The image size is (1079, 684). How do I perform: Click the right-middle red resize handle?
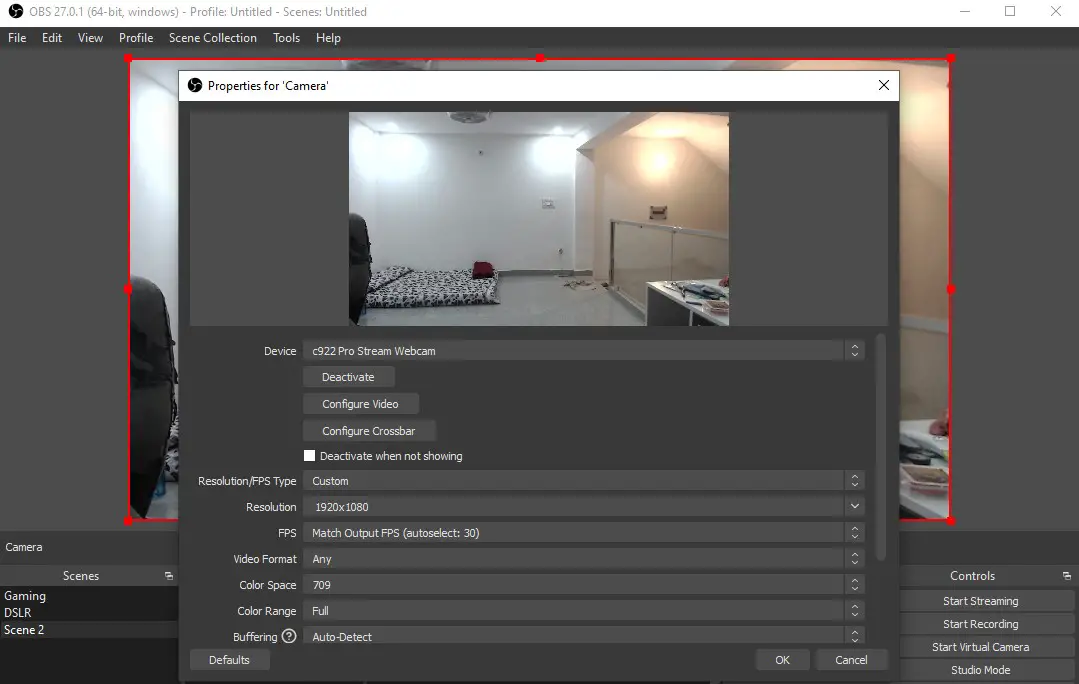(x=951, y=290)
